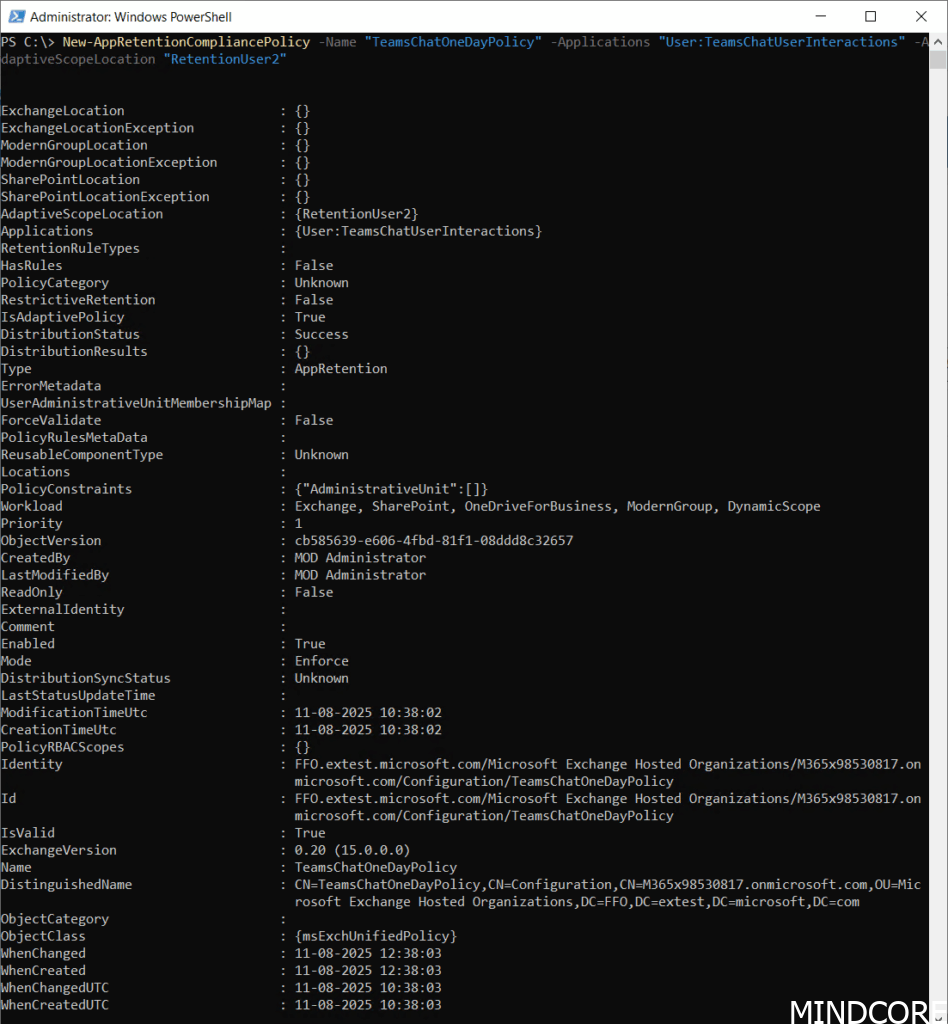This screenshot has height=1024, width=948.
Task: Click the Mode value Enforce
Action: pyautogui.click(x=321, y=661)
